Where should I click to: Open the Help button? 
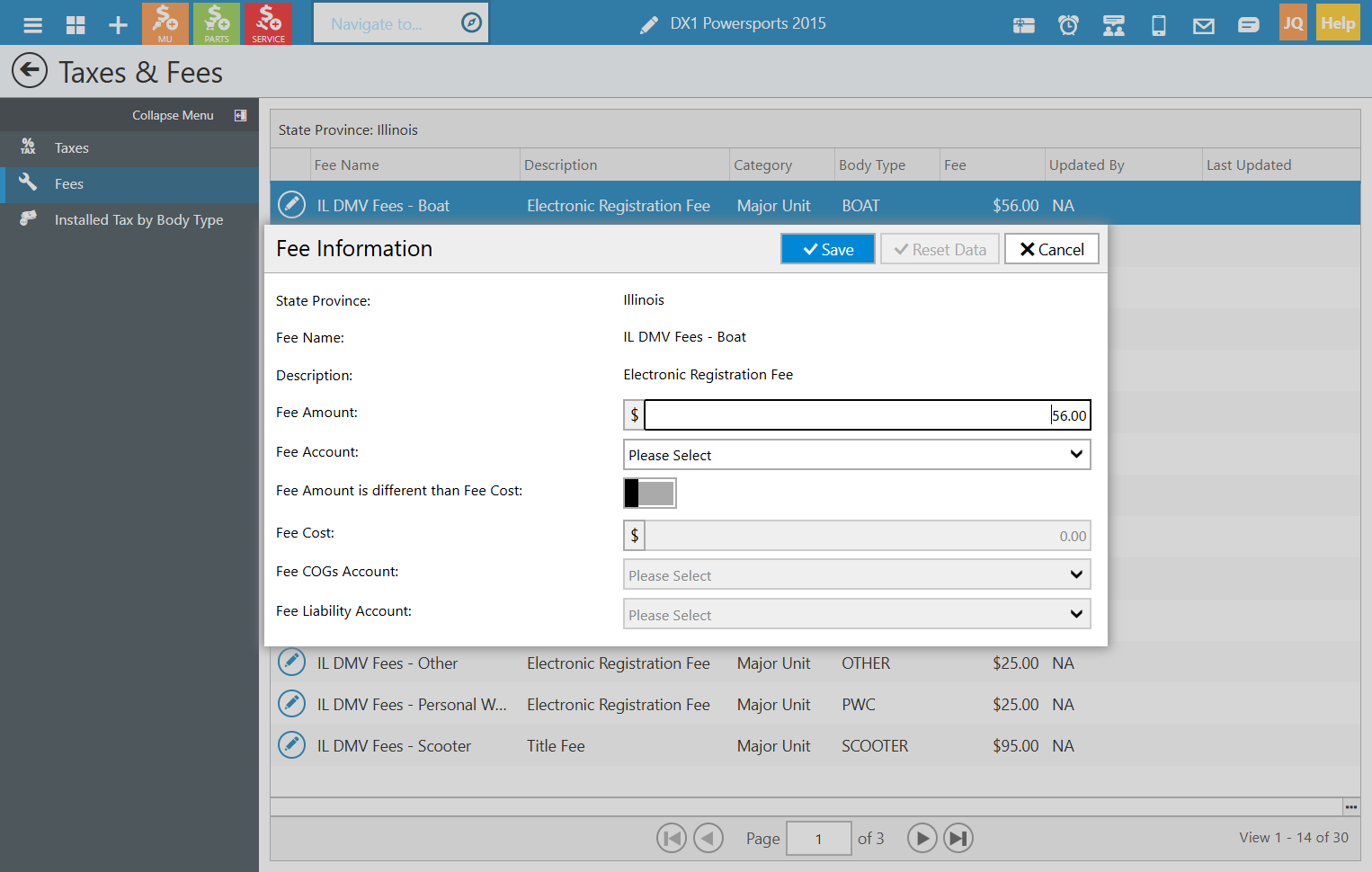click(x=1338, y=23)
